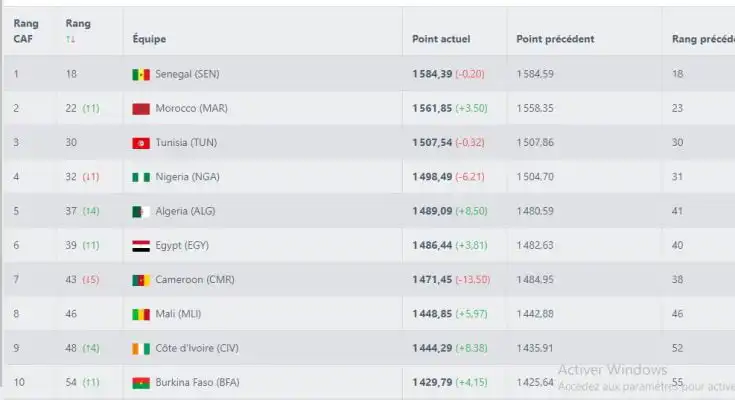Sort table using Rang column arrows
Viewport: 735px width, 400px height.
[x=70, y=39]
